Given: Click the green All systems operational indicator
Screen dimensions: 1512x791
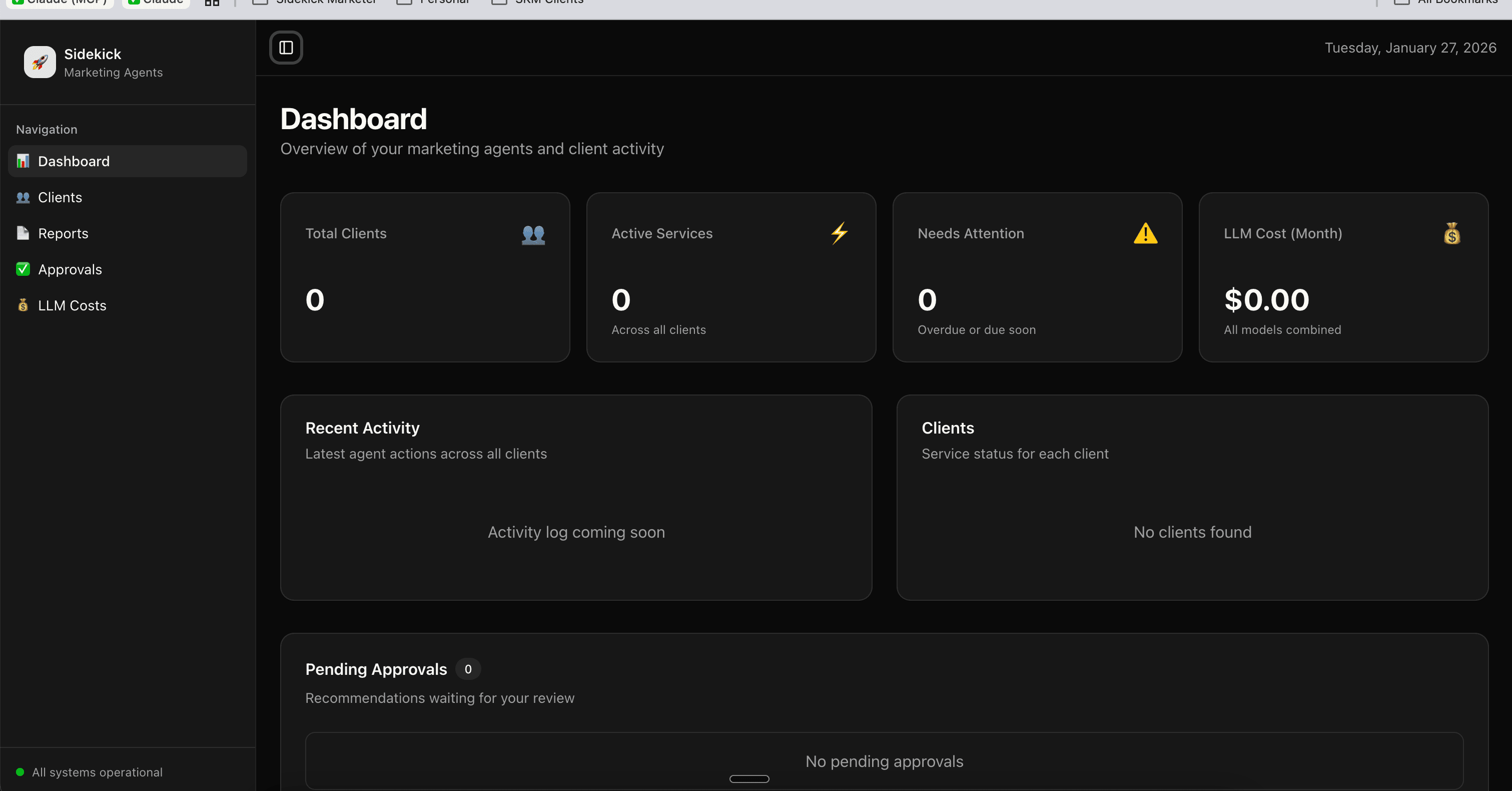Looking at the screenshot, I should click(20, 772).
